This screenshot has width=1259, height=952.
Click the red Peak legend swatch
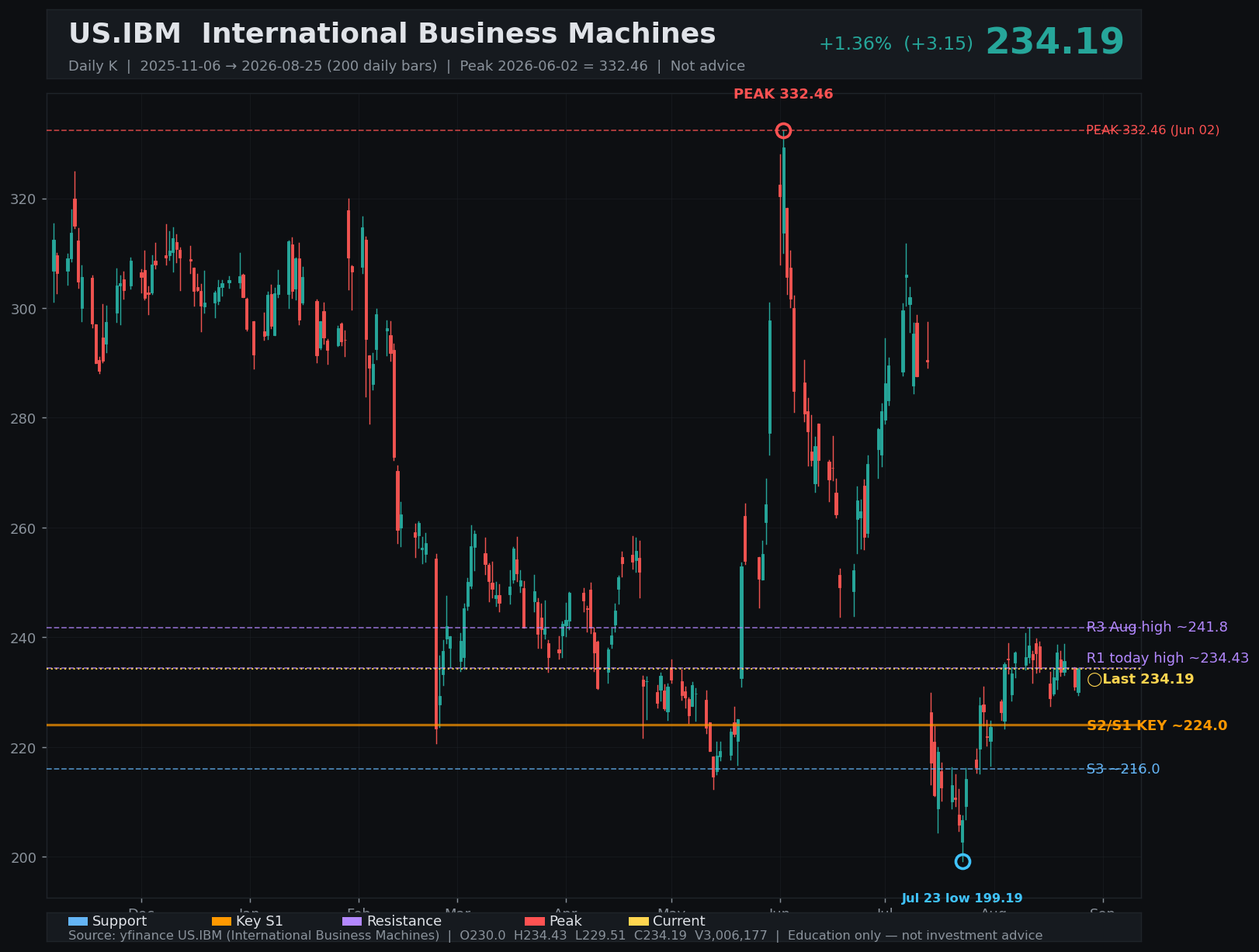[534, 921]
